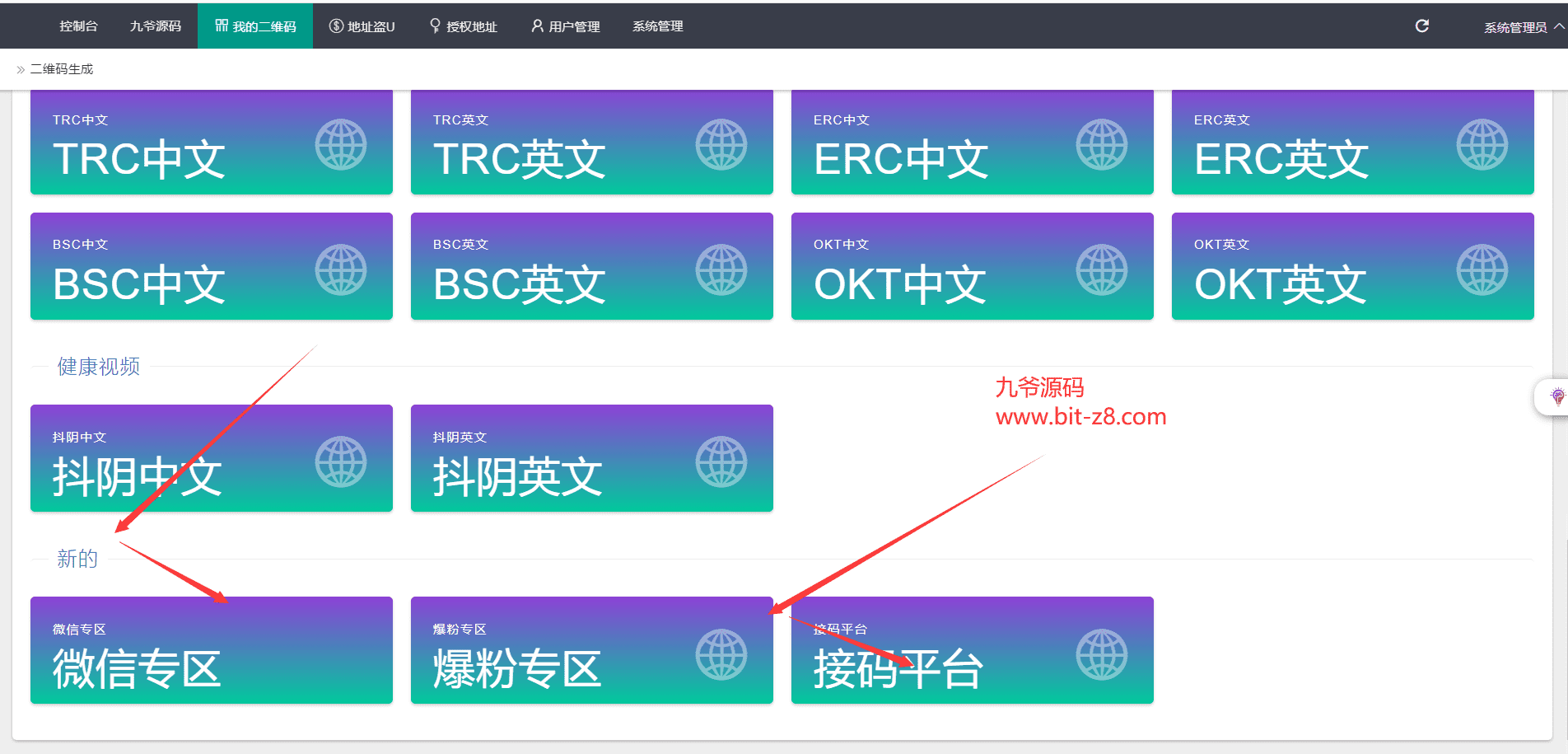Go to 地址盗U tab
Screen dimensions: 1568x754
[x=362, y=26]
